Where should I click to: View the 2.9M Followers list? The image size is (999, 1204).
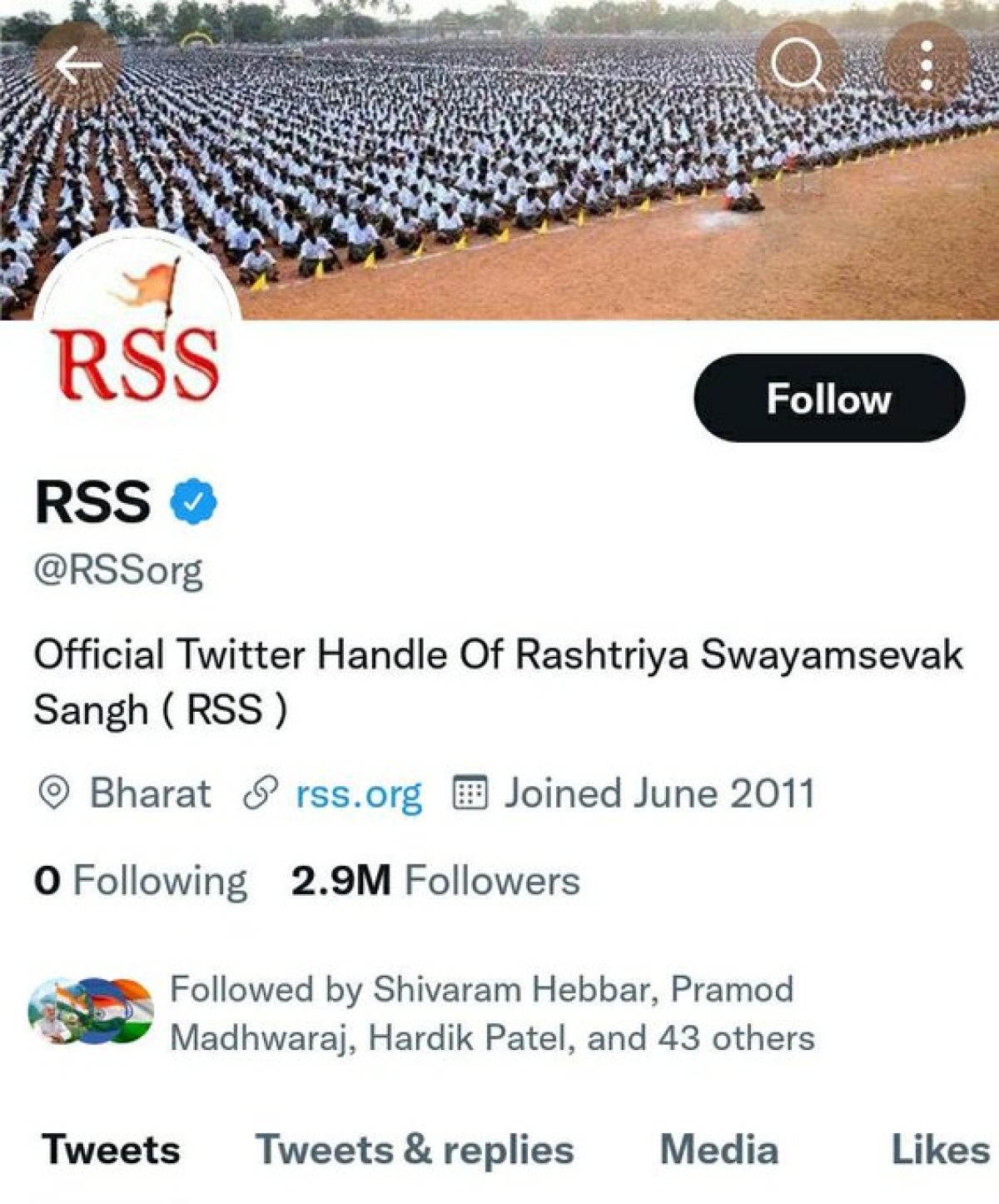point(435,881)
